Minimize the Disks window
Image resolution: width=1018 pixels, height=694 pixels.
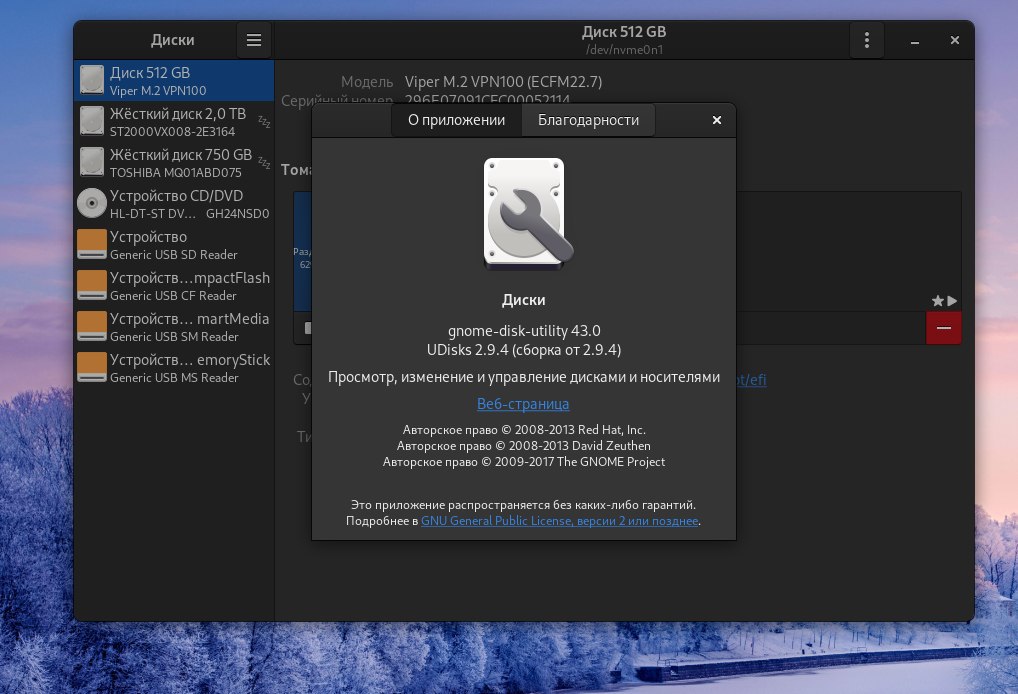pyautogui.click(x=916, y=40)
